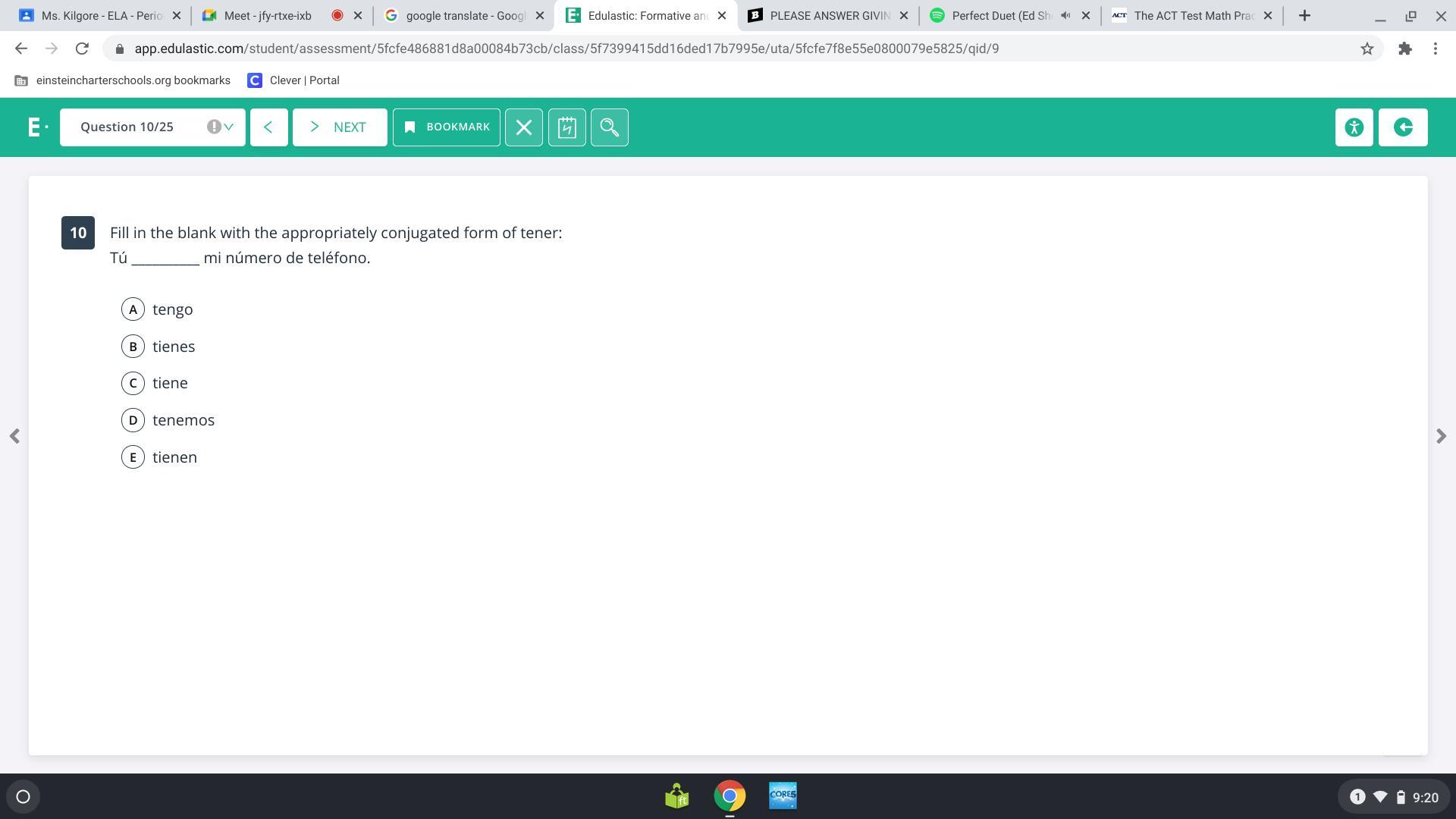Click the magnifier zoom tool icon
The image size is (1456, 819).
610,127
